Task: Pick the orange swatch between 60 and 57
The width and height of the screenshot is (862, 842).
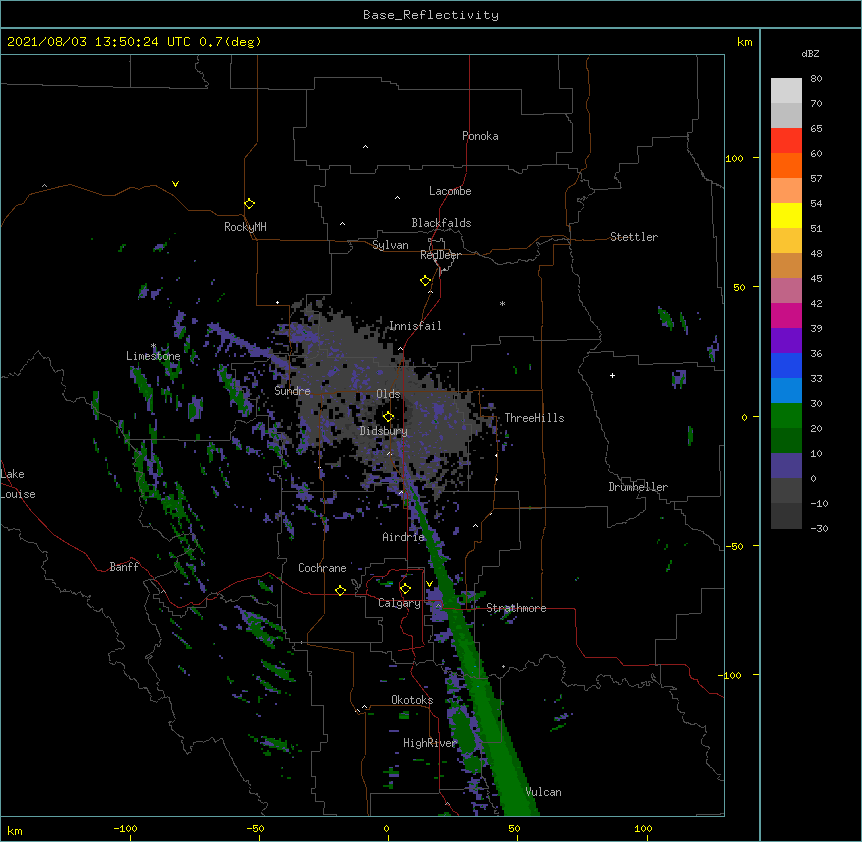Action: tap(786, 165)
